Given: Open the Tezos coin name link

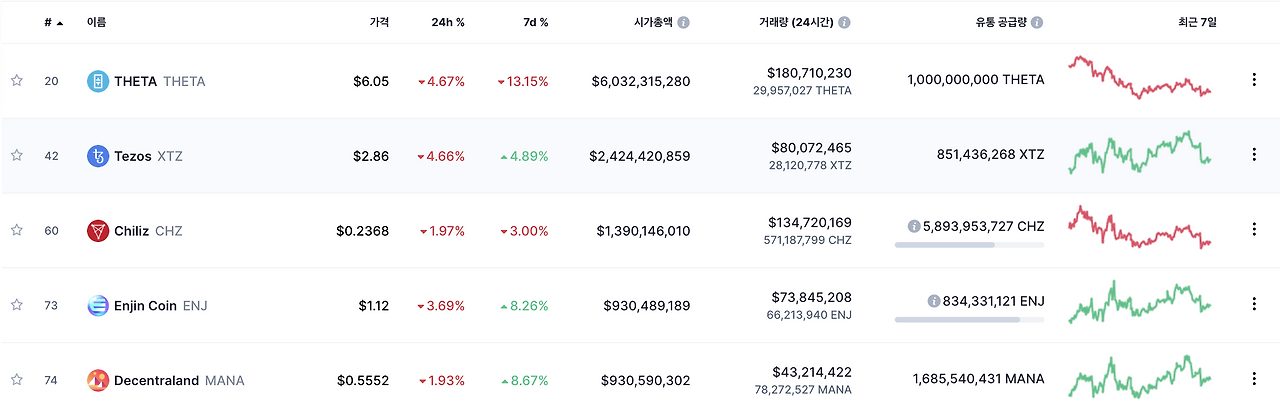Looking at the screenshot, I should tap(133, 156).
